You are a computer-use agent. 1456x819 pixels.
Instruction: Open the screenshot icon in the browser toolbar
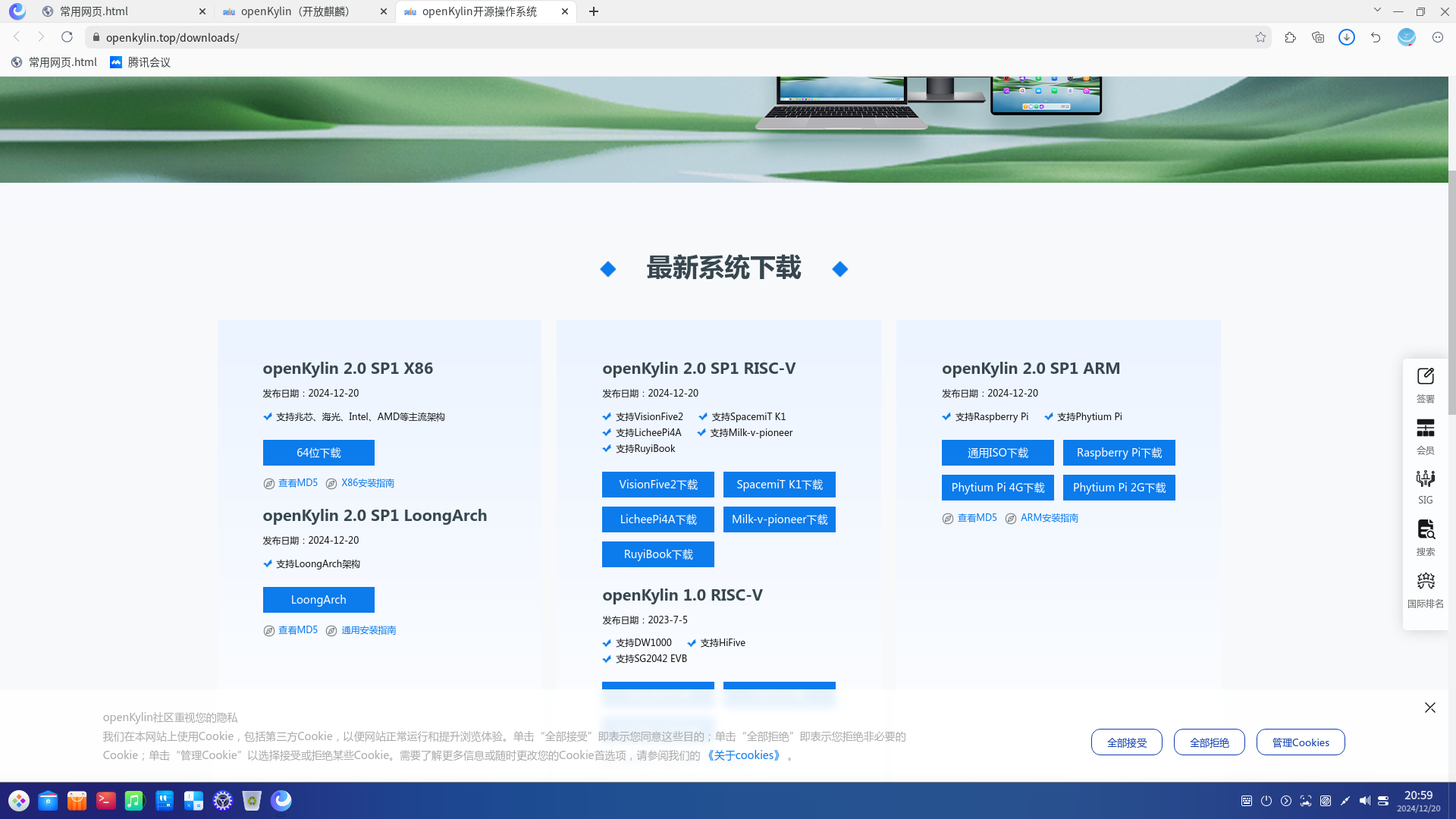pos(1318,37)
